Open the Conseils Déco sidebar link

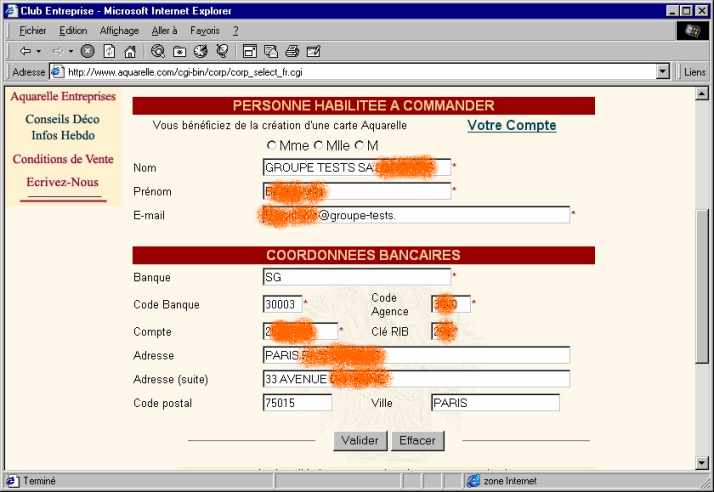tap(62, 119)
